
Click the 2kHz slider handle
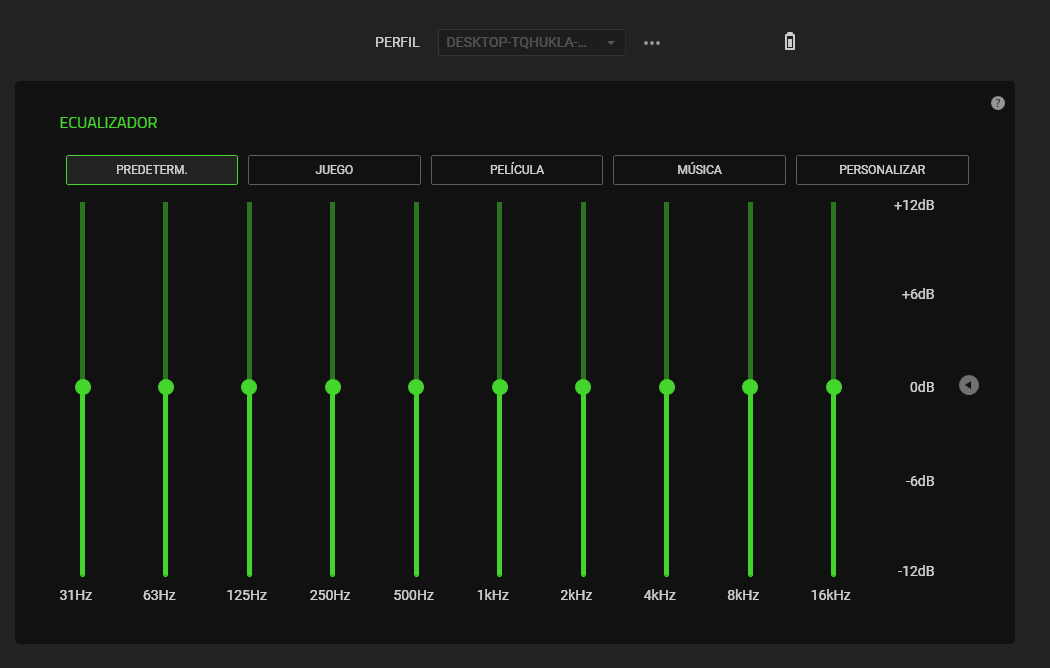[583, 387]
